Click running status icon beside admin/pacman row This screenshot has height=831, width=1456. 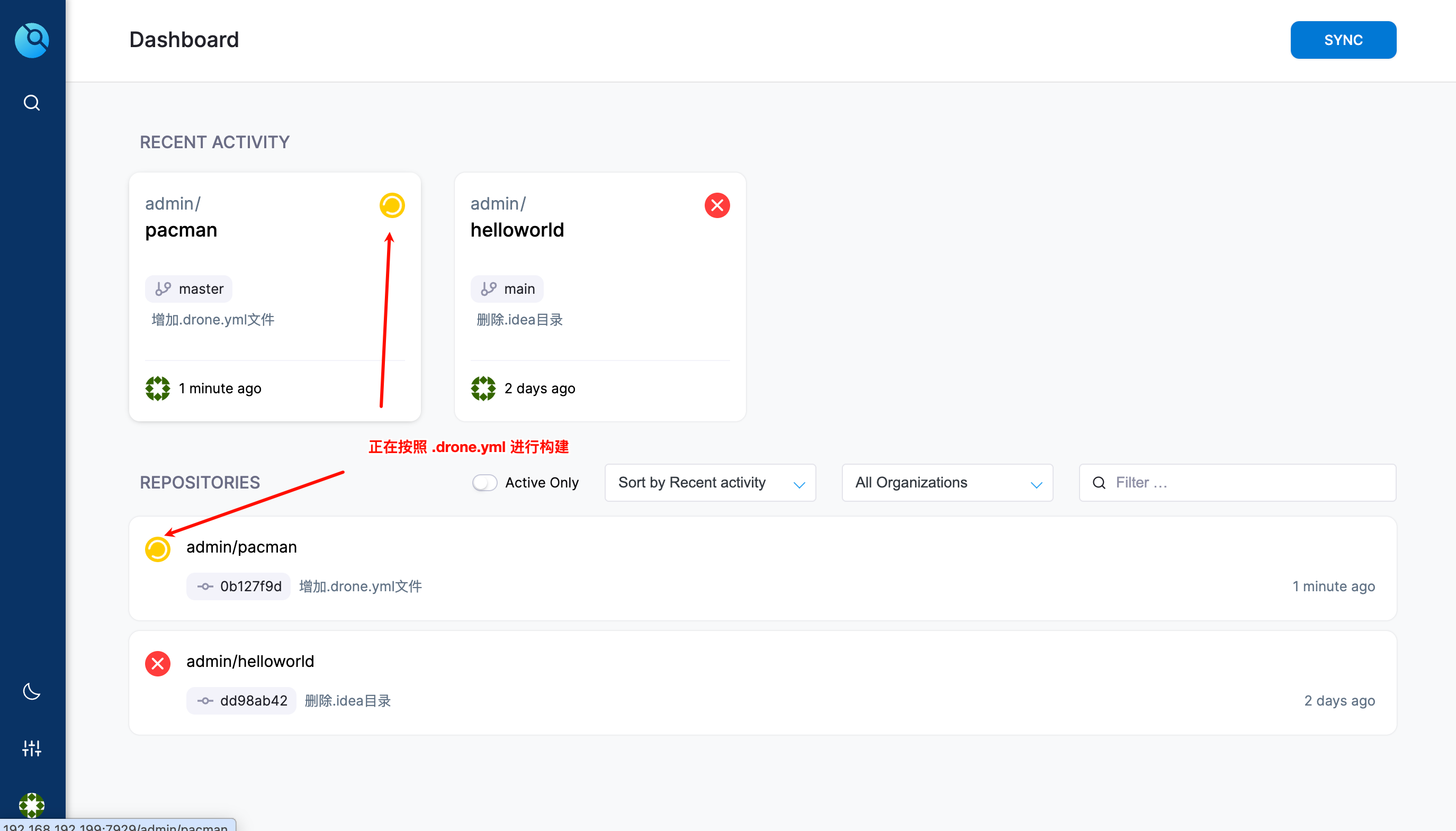pos(158,549)
